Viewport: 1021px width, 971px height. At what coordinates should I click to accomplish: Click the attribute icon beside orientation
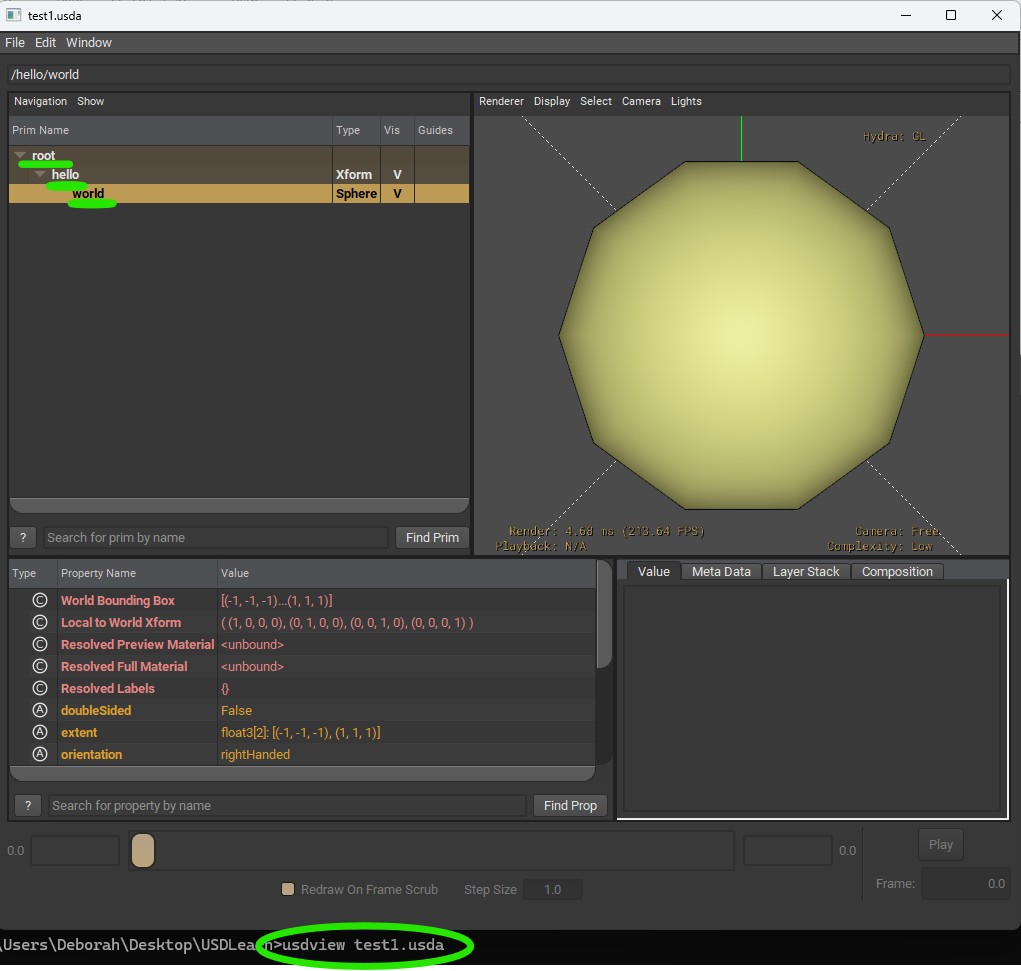point(40,755)
